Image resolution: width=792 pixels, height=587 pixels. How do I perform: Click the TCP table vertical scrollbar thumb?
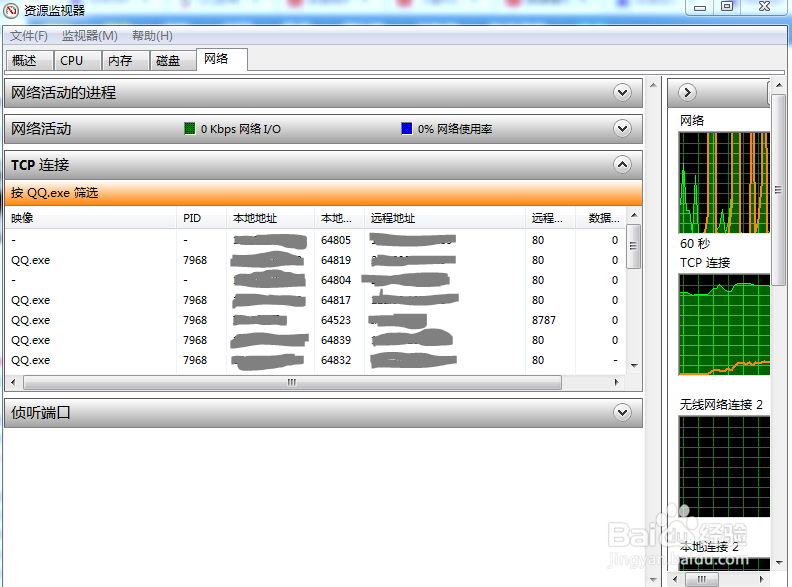[634, 247]
